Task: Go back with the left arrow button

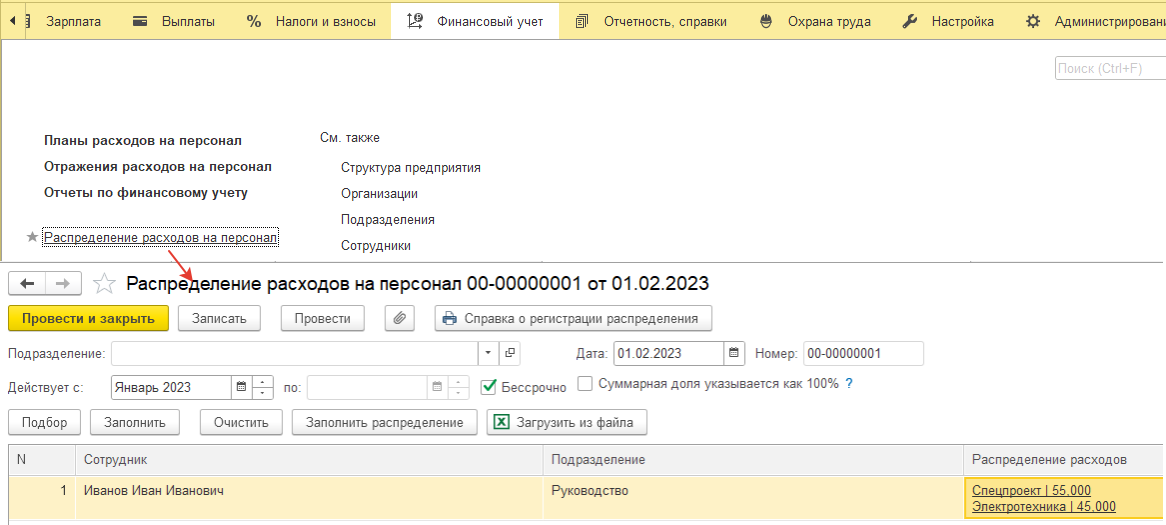Action: point(28,283)
